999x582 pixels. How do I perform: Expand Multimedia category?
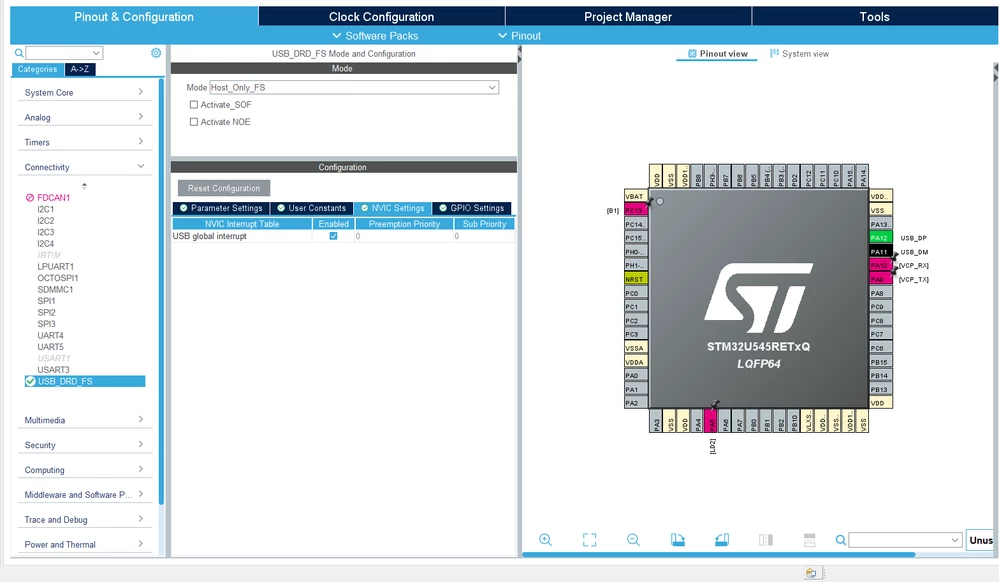coord(85,420)
